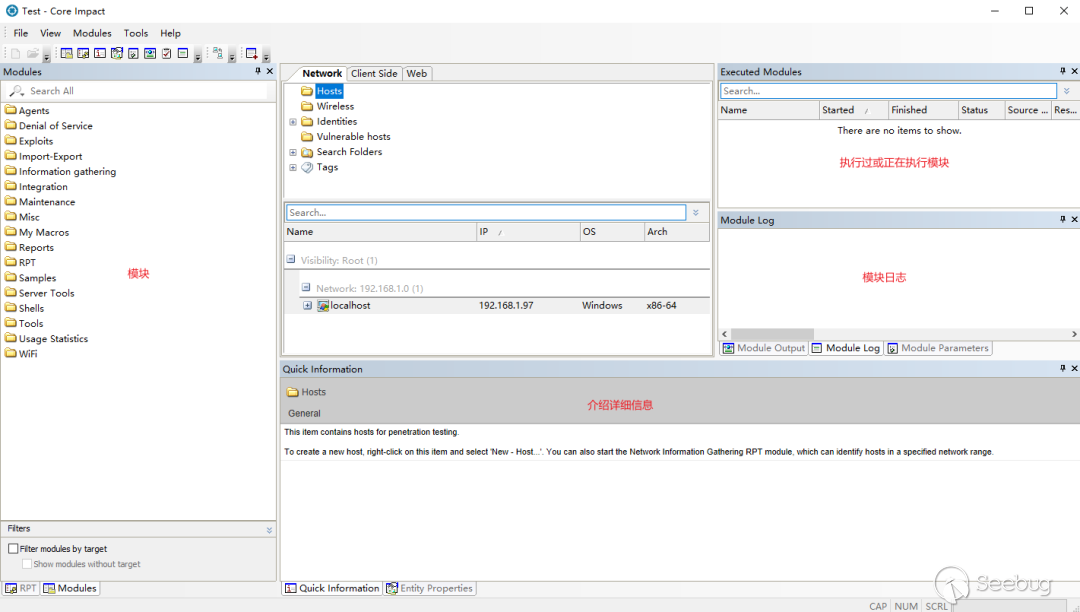Image resolution: width=1080 pixels, height=612 pixels.
Task: Close the Quick Information panel
Action: [1074, 368]
